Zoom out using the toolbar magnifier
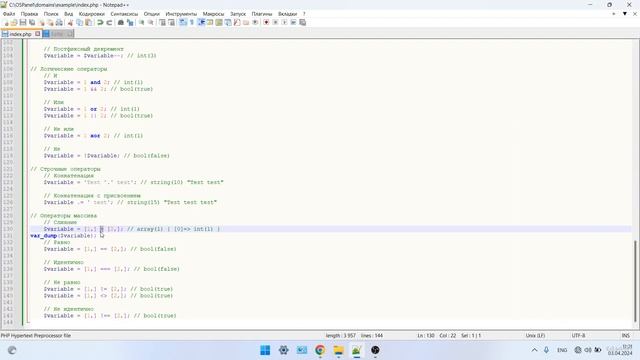 pyautogui.click(x=151, y=22)
